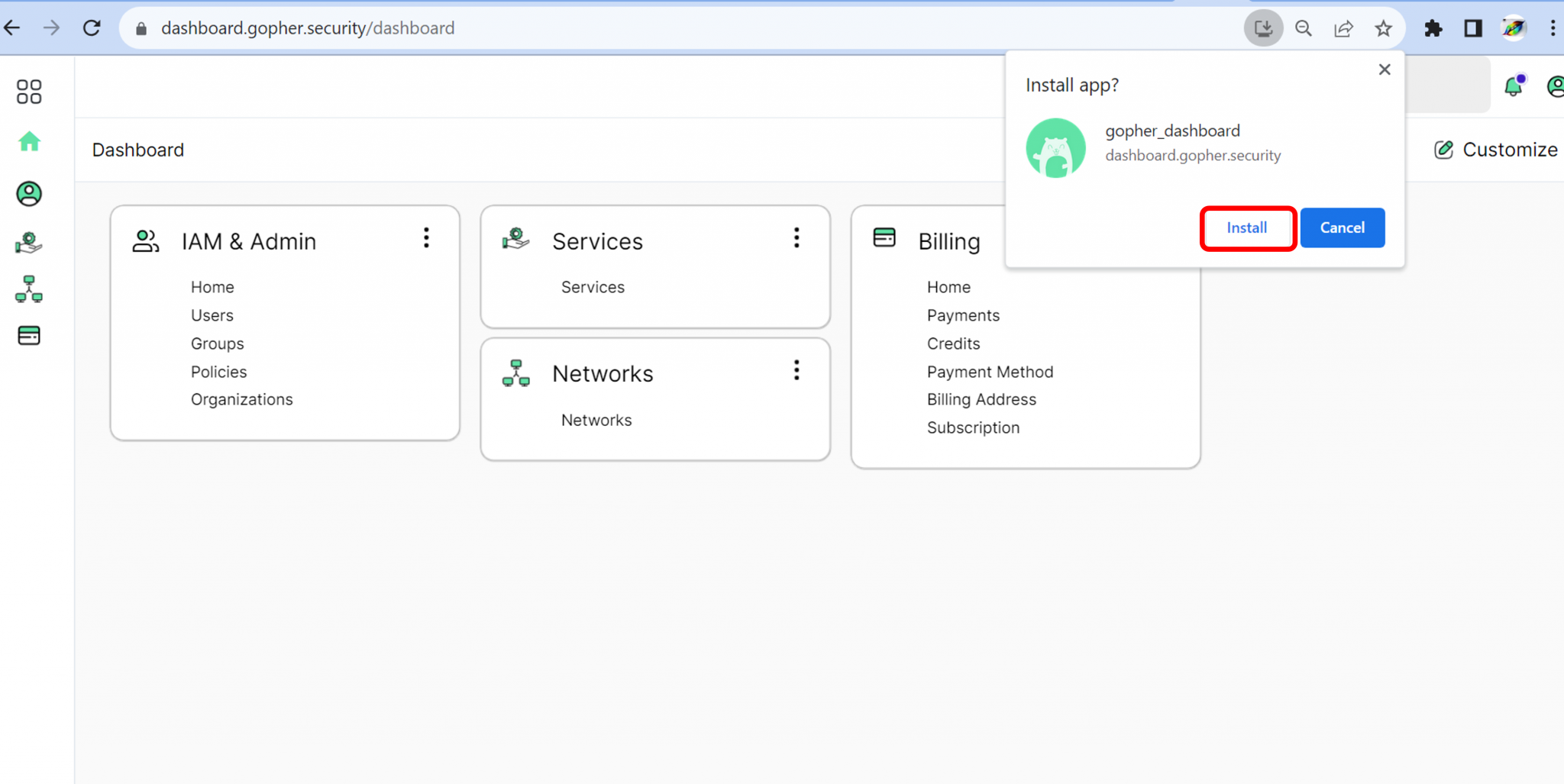Viewport: 1564px width, 784px height.
Task: Open the Users link under IAM & Admin
Action: click(x=212, y=315)
